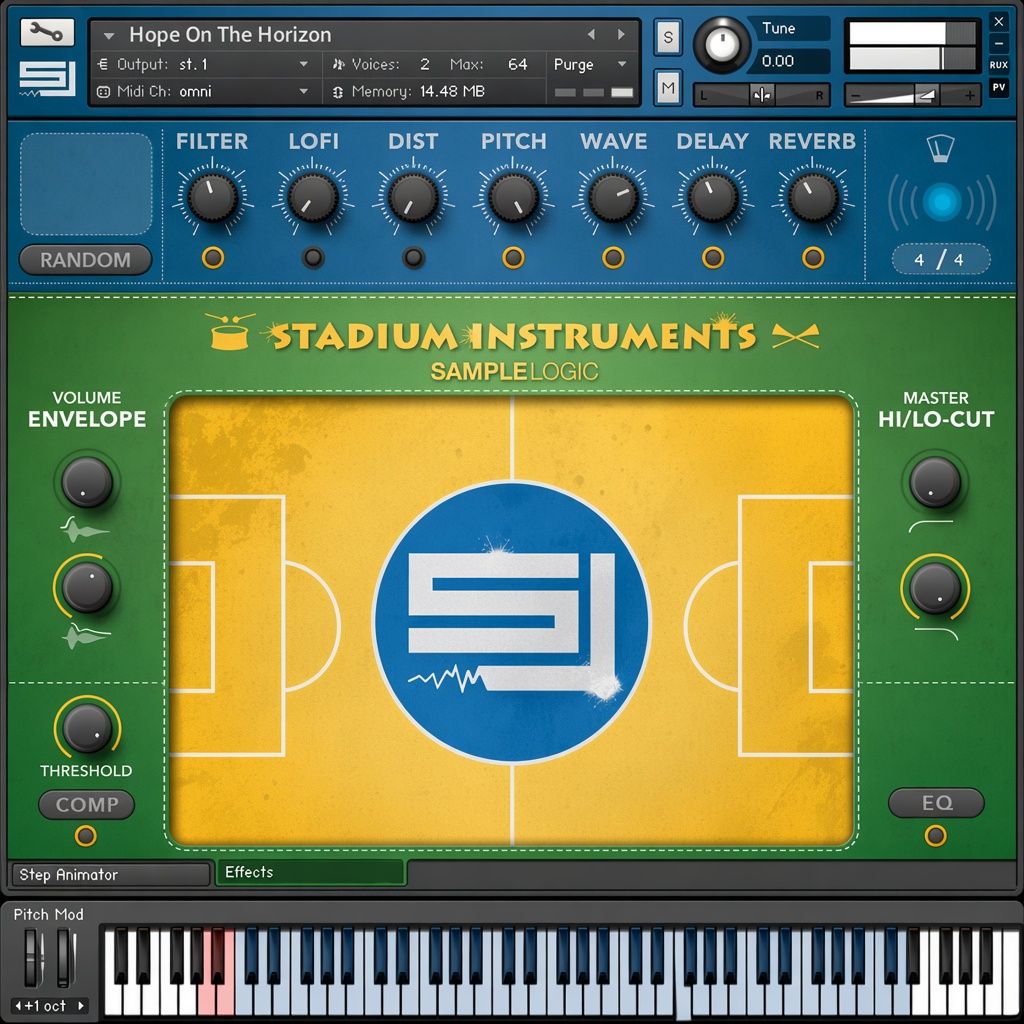Toggle the WAVE effect power LED
Screen dimensions: 1024x1024
[613, 257]
